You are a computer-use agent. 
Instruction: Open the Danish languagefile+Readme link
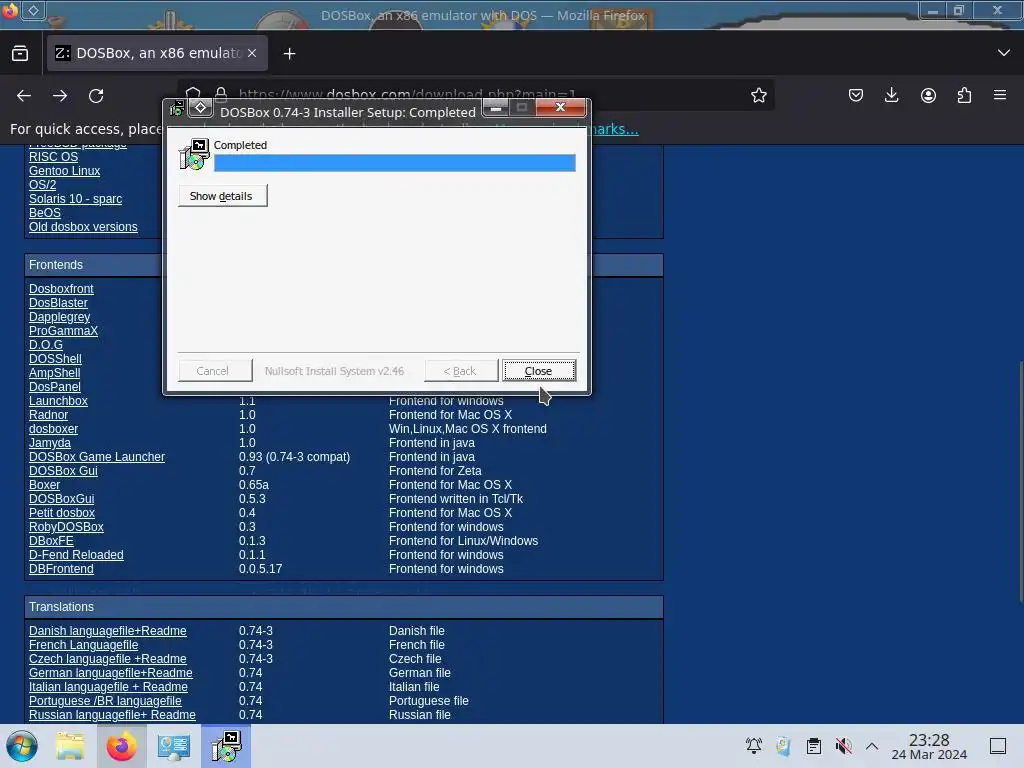[108, 631]
